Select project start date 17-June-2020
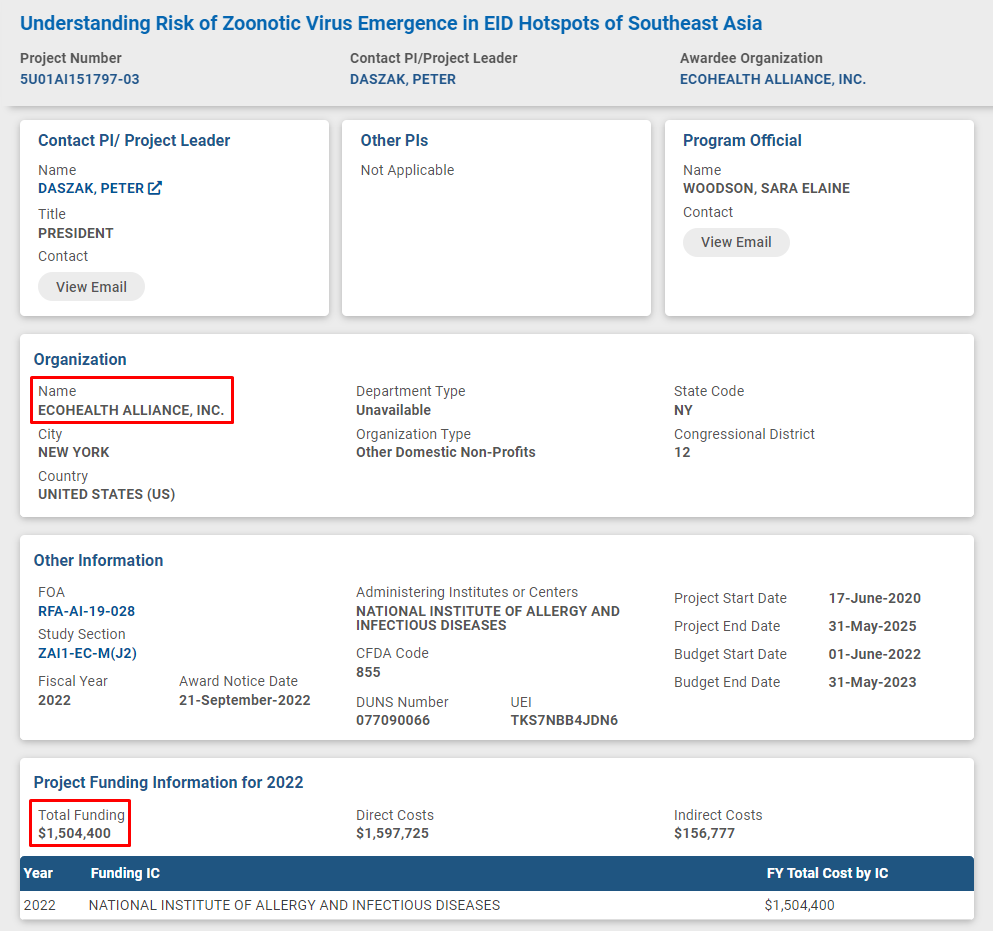Screen dimensions: 993x931 click(x=875, y=598)
